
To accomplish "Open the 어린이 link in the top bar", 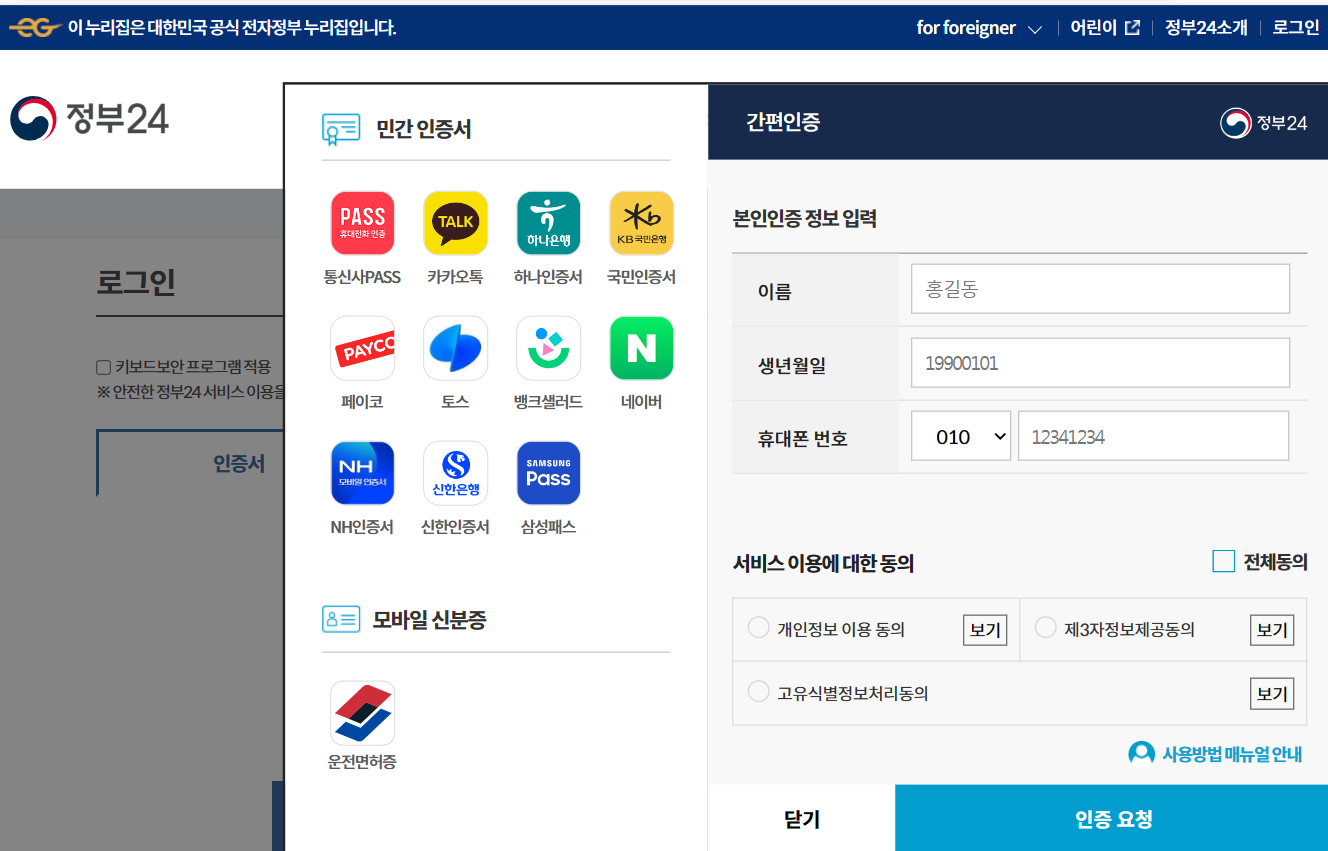I will click(x=1104, y=28).
